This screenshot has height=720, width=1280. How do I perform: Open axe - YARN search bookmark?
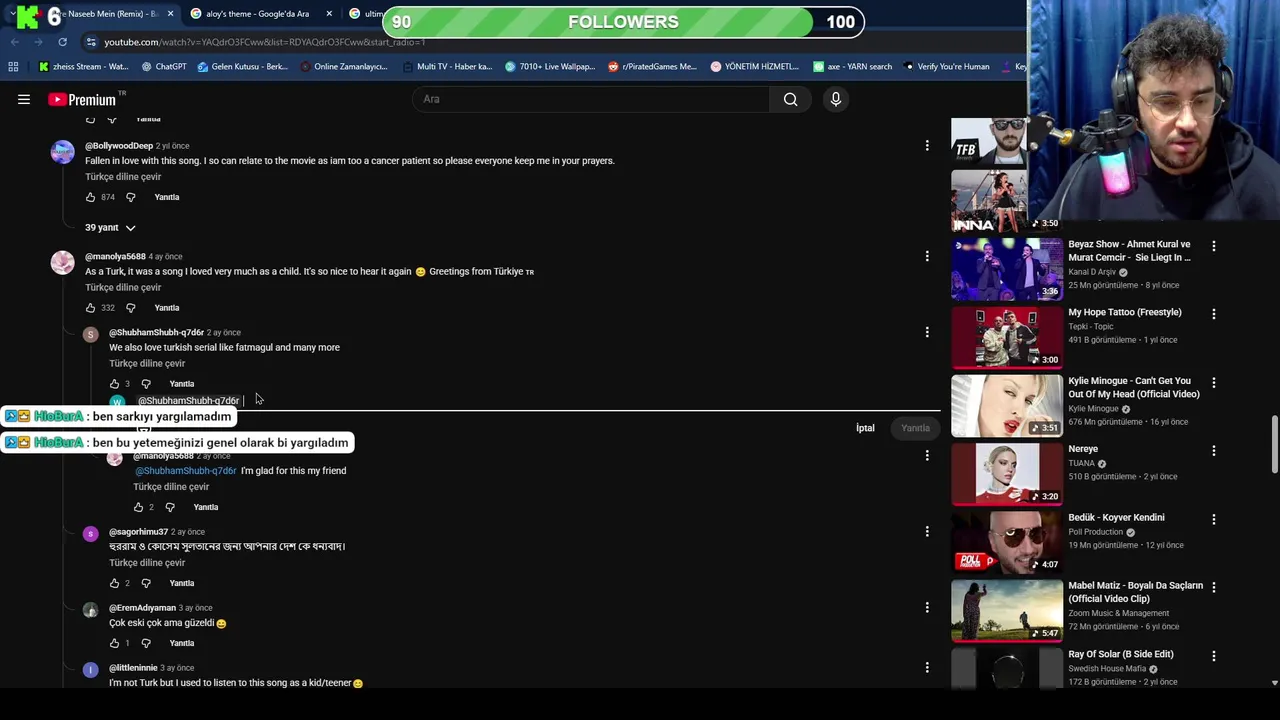(x=852, y=67)
